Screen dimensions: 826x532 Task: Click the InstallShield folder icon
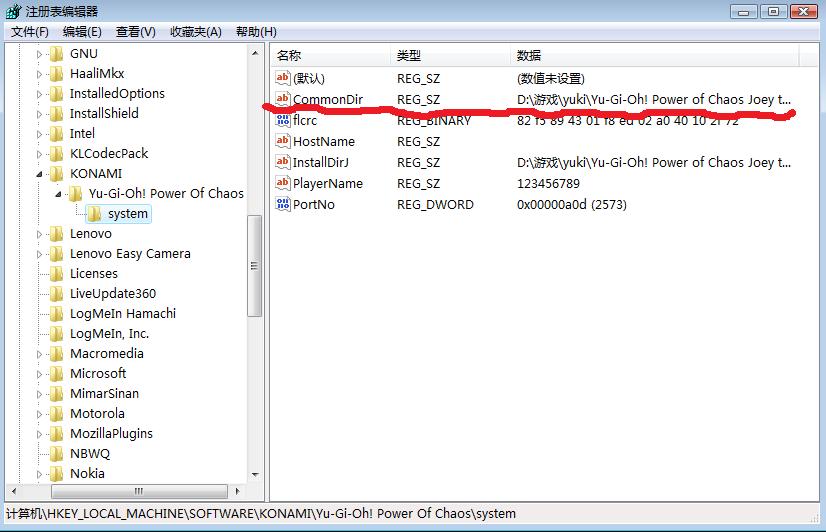pyautogui.click(x=56, y=114)
